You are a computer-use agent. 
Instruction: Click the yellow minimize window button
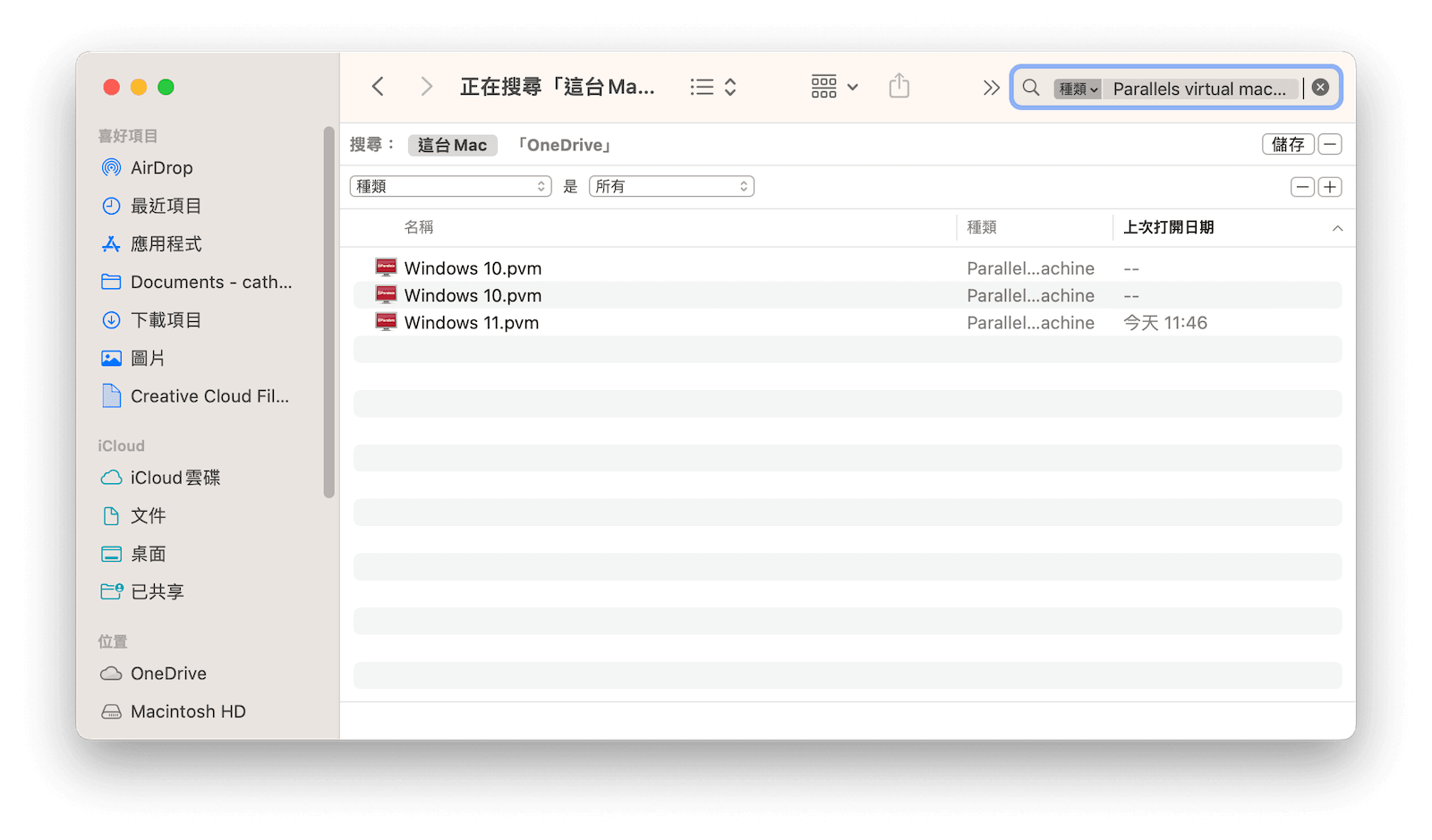pos(139,87)
